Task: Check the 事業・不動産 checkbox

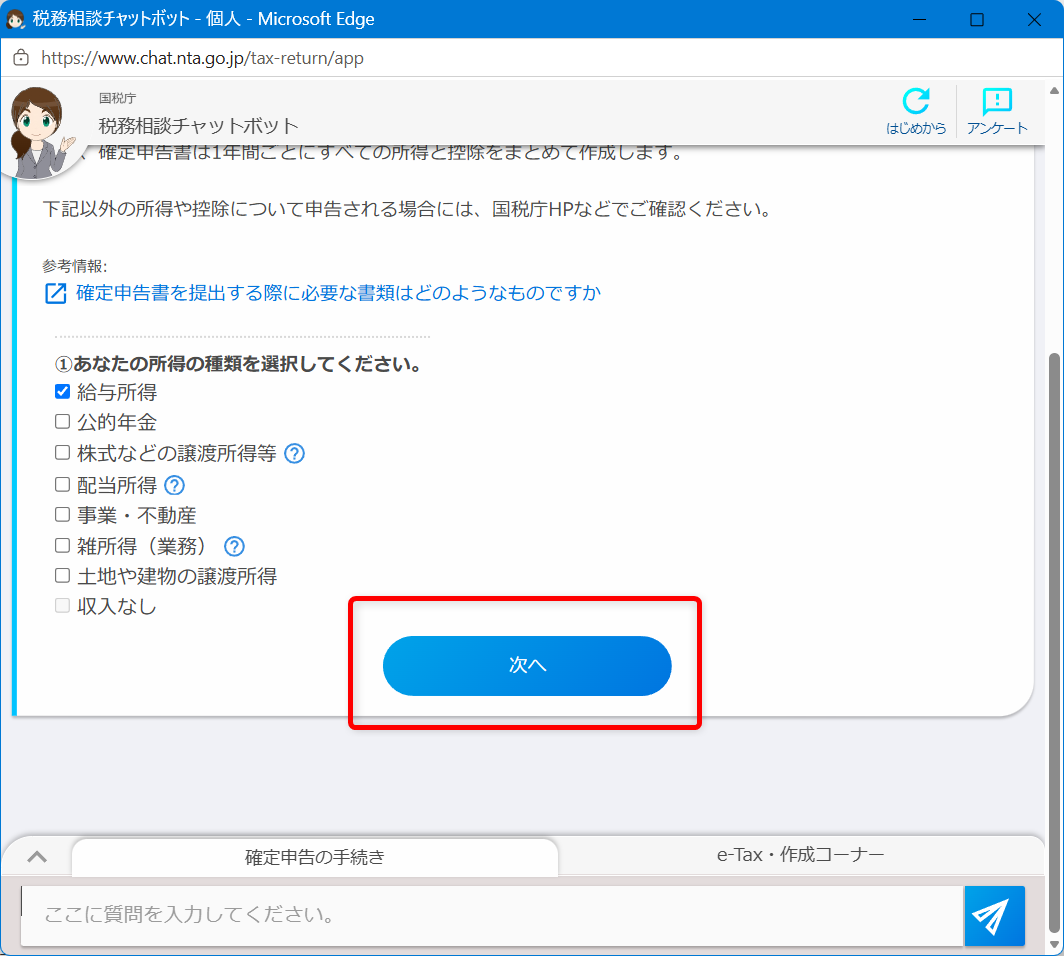Action: click(x=62, y=514)
